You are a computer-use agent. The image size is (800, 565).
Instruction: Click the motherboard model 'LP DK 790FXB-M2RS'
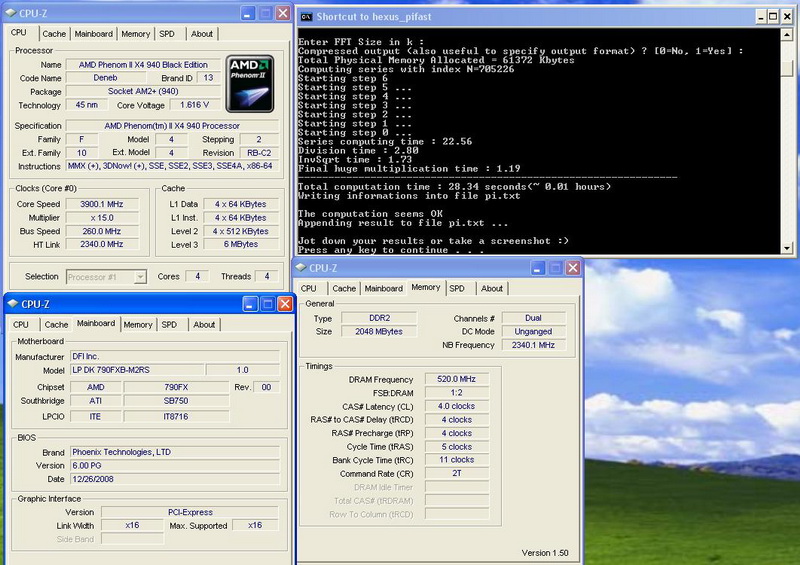pyautogui.click(x=137, y=370)
